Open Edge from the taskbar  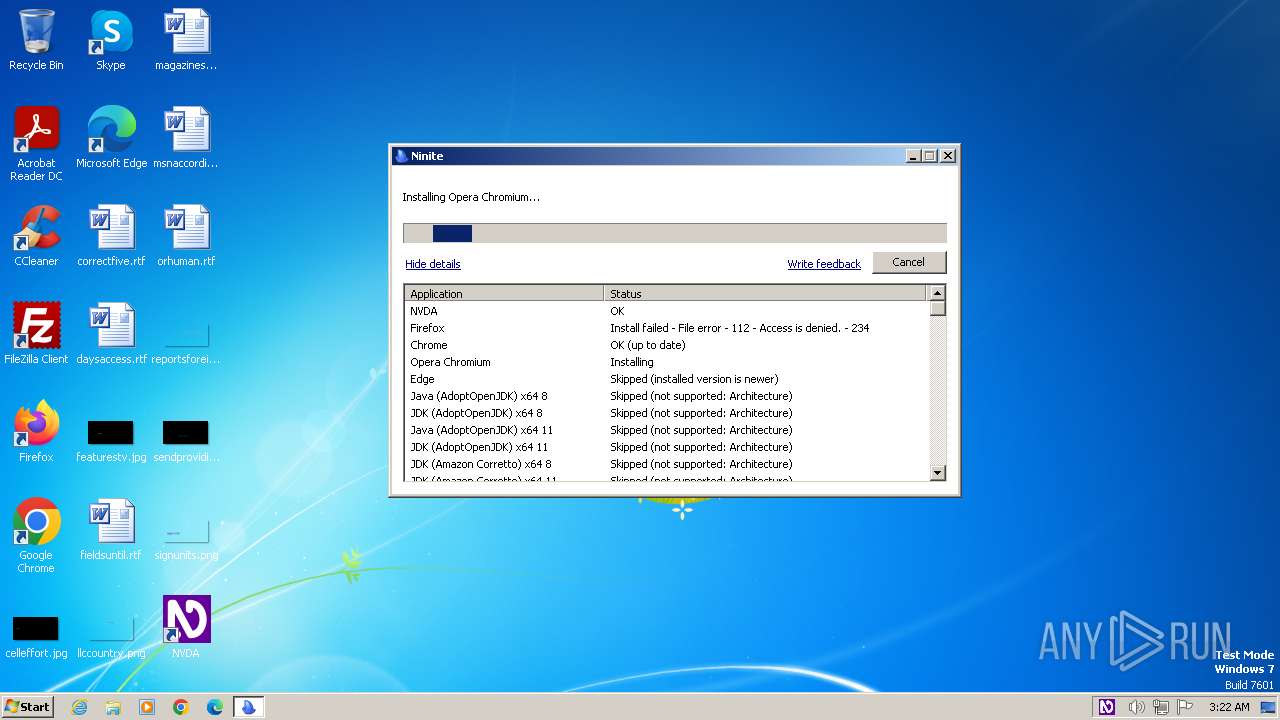(x=215, y=707)
